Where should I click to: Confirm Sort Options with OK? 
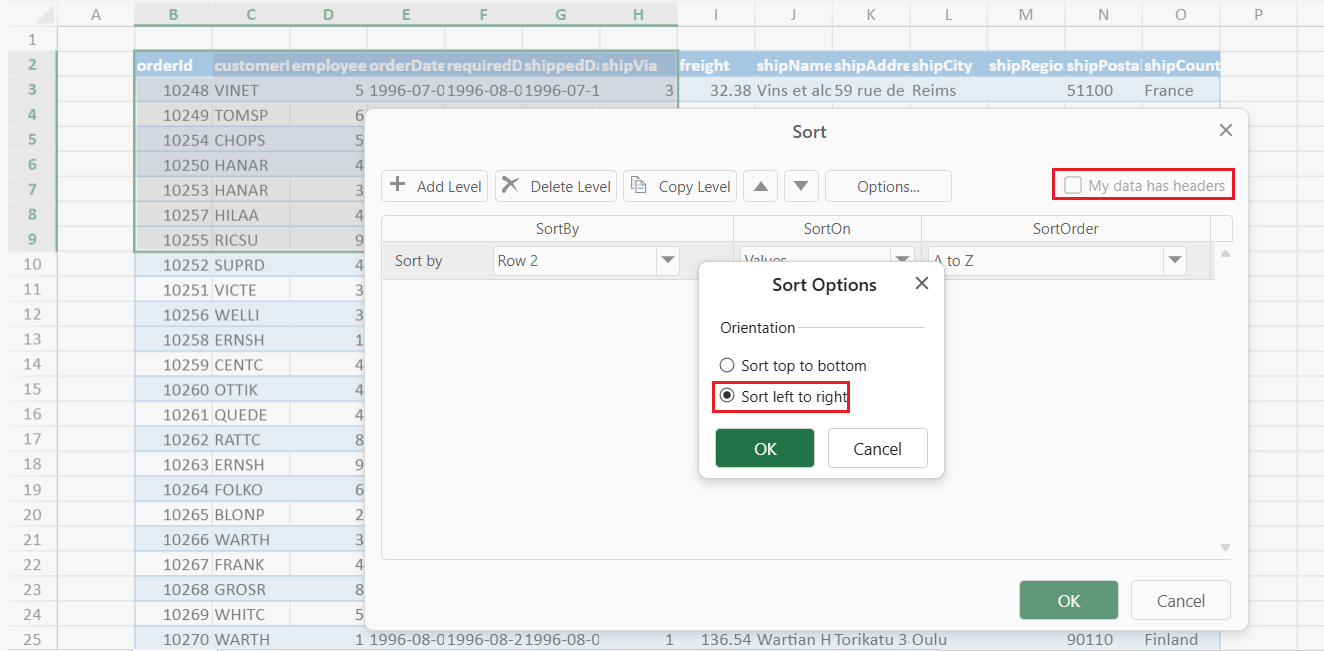click(765, 449)
